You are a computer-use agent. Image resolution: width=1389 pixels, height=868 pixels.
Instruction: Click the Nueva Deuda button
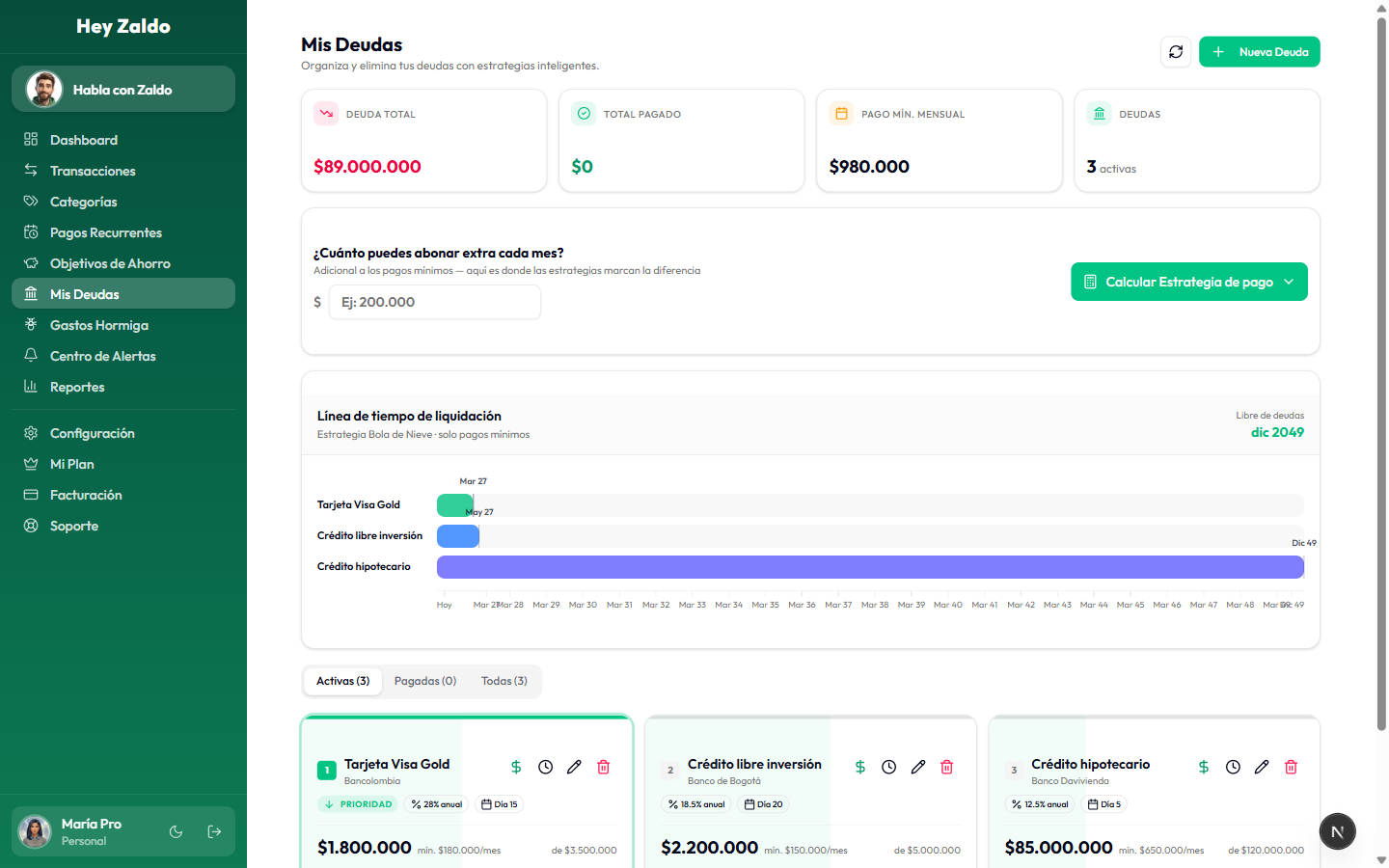click(x=1259, y=52)
